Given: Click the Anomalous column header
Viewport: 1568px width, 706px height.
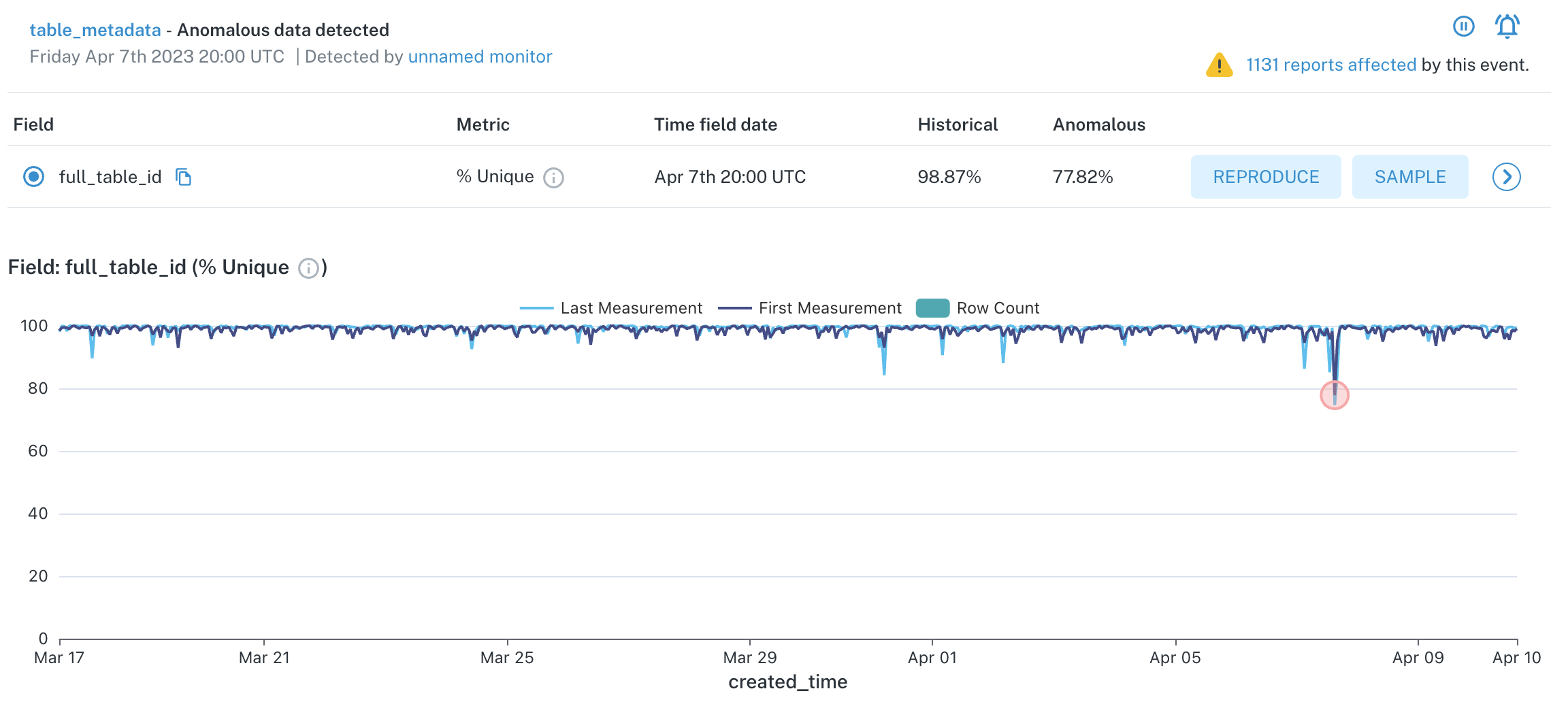Looking at the screenshot, I should [1099, 124].
